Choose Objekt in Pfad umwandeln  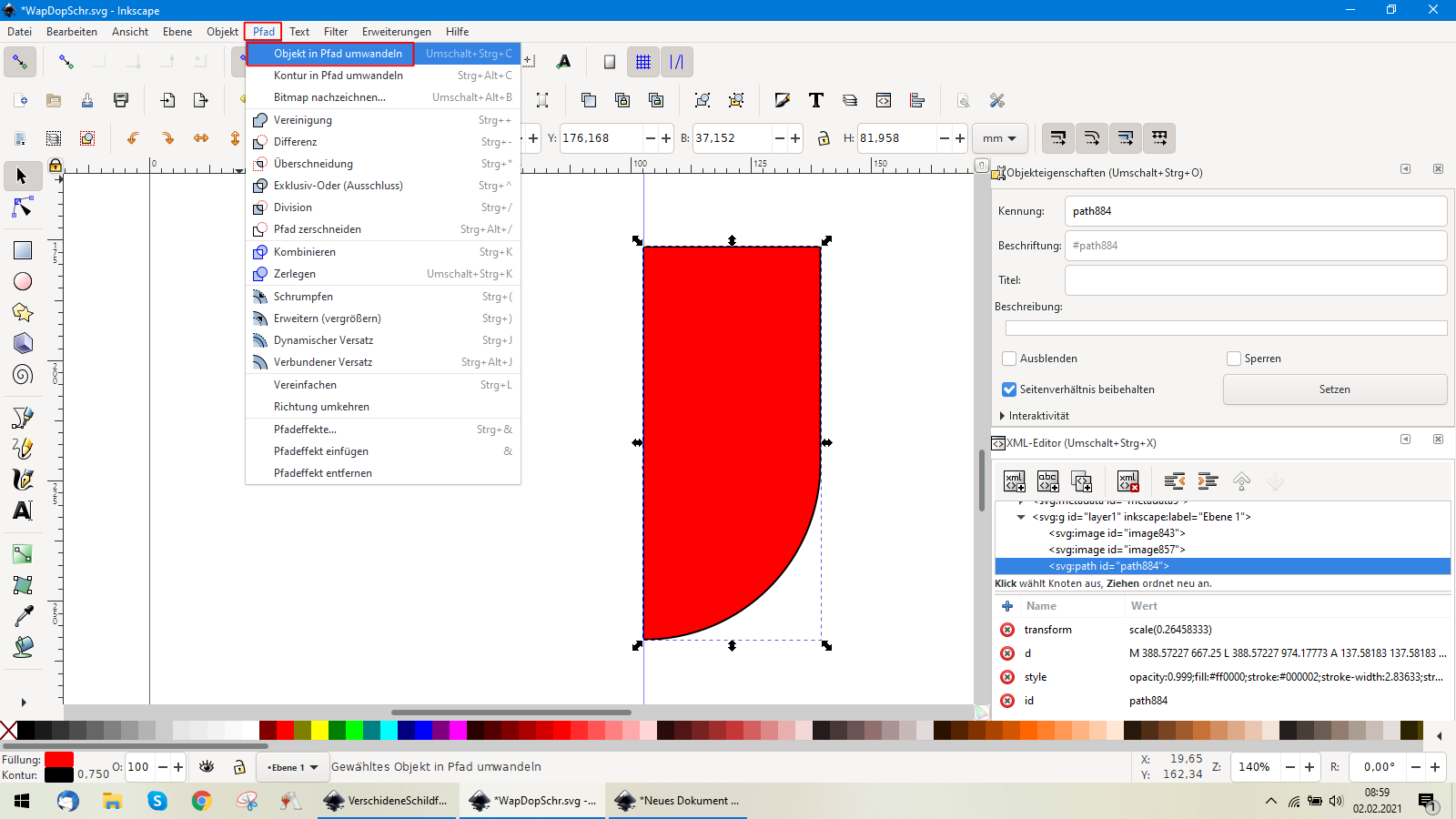pos(338,54)
